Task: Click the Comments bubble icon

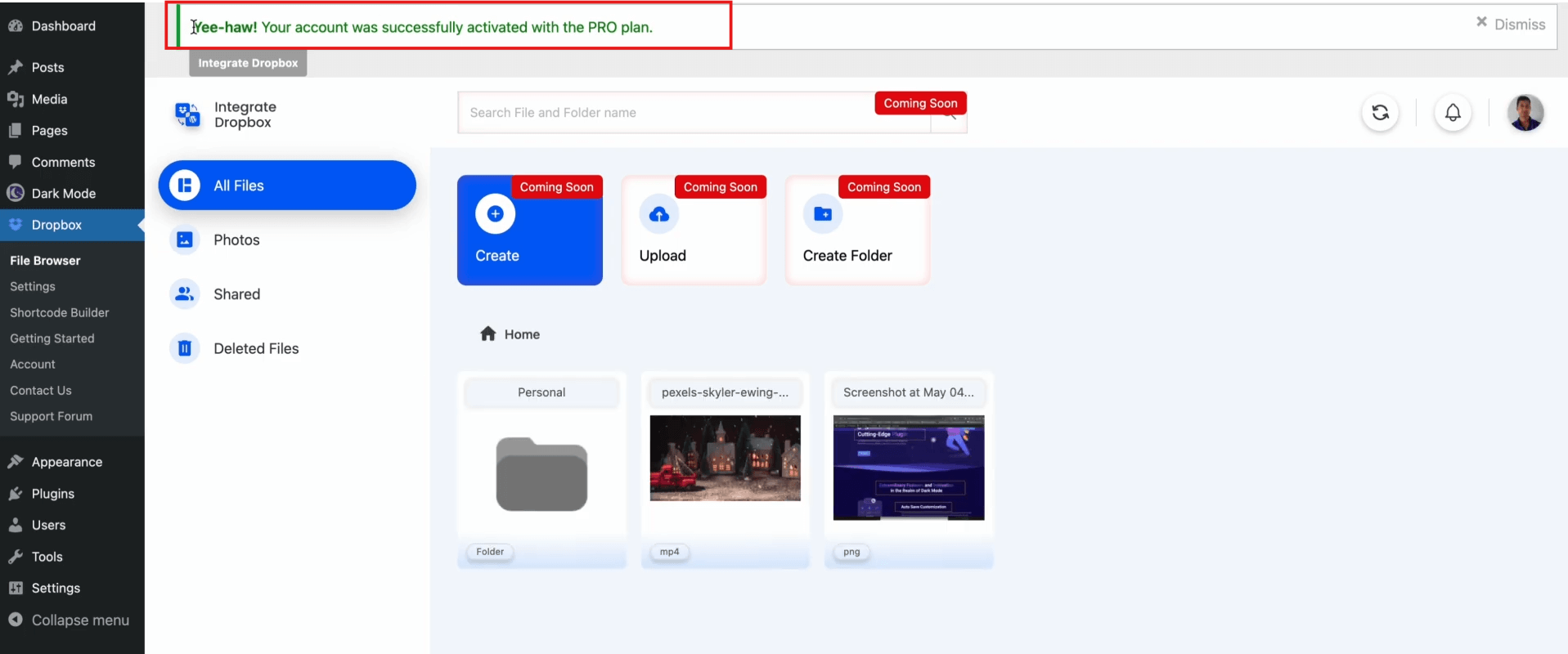Action: click(x=15, y=162)
